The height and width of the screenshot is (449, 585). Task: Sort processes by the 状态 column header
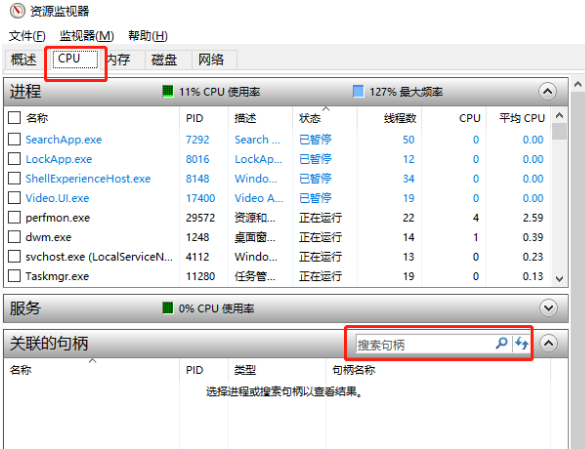310,118
